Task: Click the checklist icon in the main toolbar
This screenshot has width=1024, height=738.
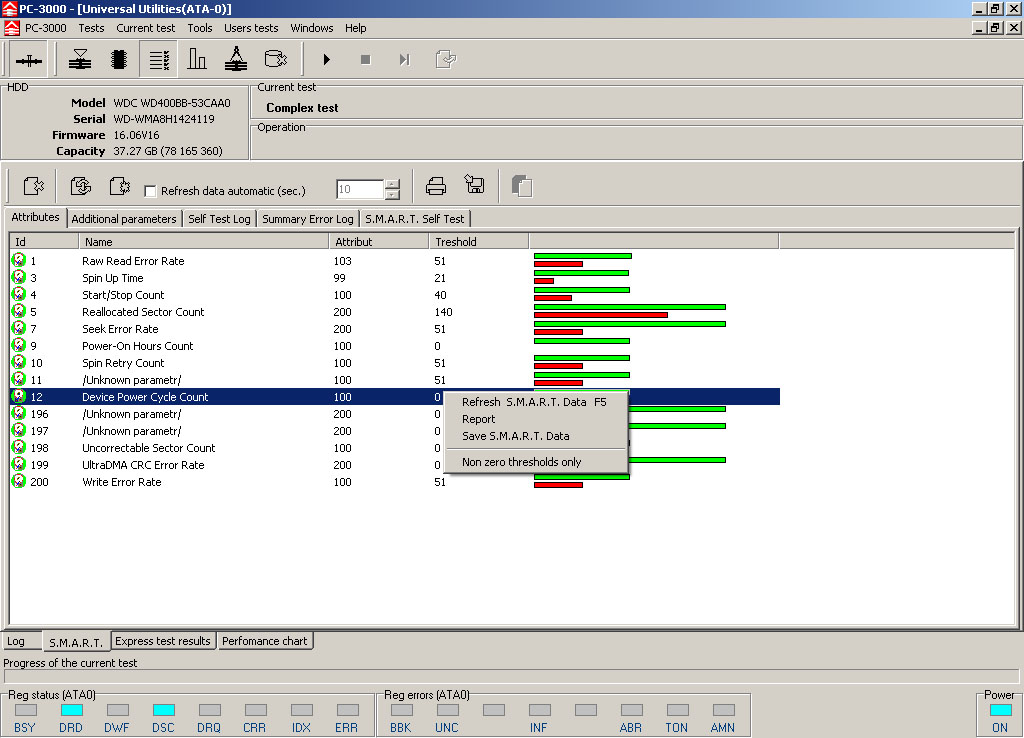Action: point(159,60)
